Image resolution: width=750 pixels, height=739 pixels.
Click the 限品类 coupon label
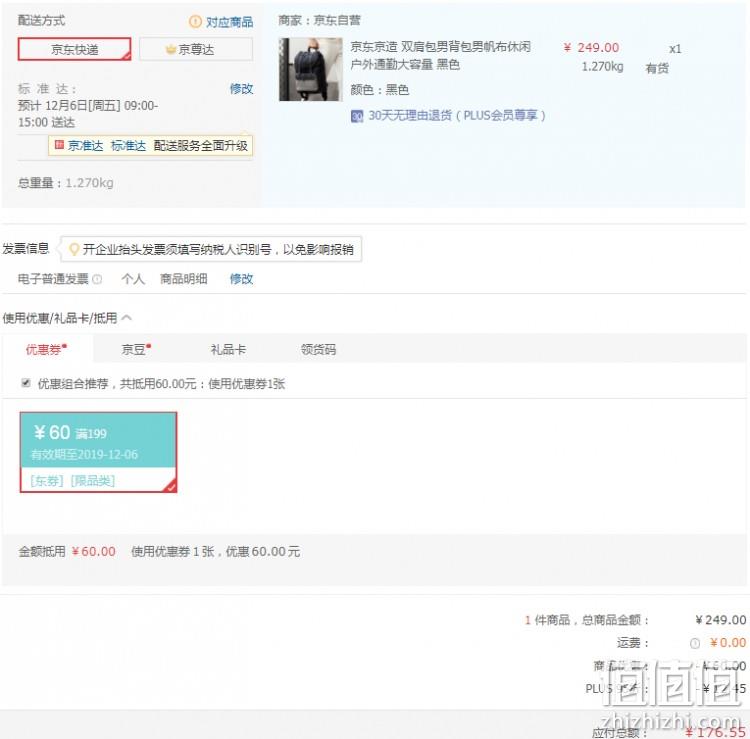tap(93, 481)
